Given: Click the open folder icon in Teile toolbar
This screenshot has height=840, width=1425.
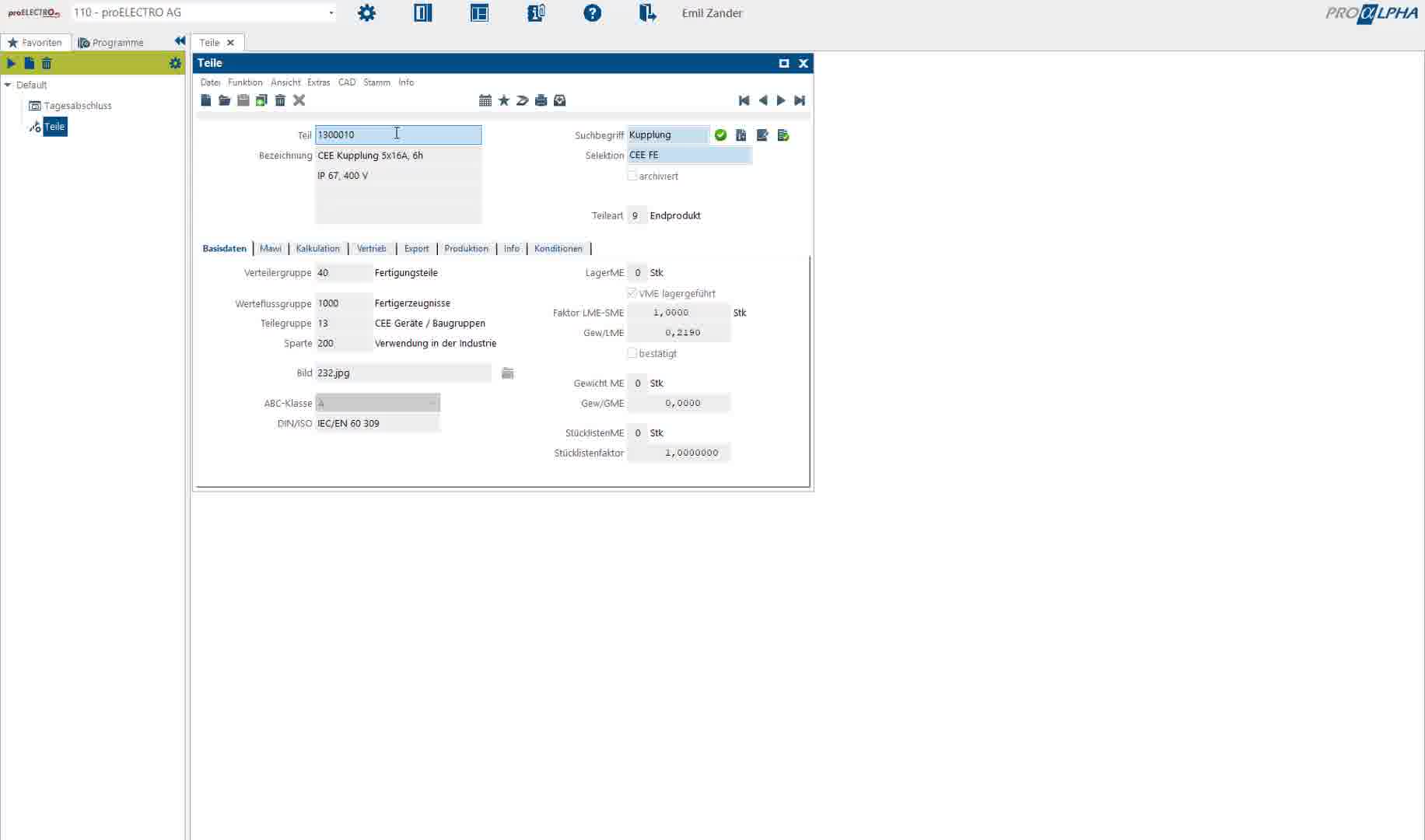Looking at the screenshot, I should pyautogui.click(x=225, y=100).
